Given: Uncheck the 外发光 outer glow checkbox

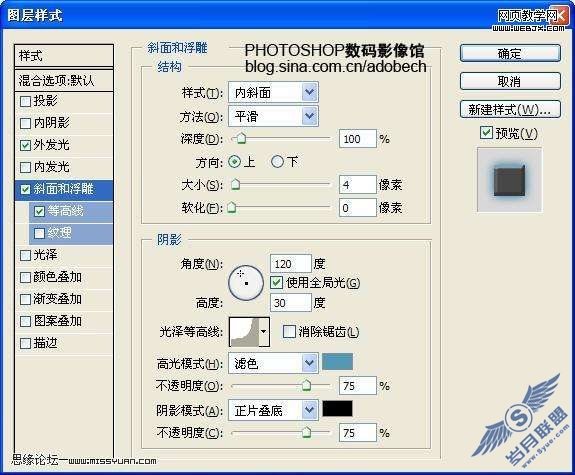Looking at the screenshot, I should 25,145.
